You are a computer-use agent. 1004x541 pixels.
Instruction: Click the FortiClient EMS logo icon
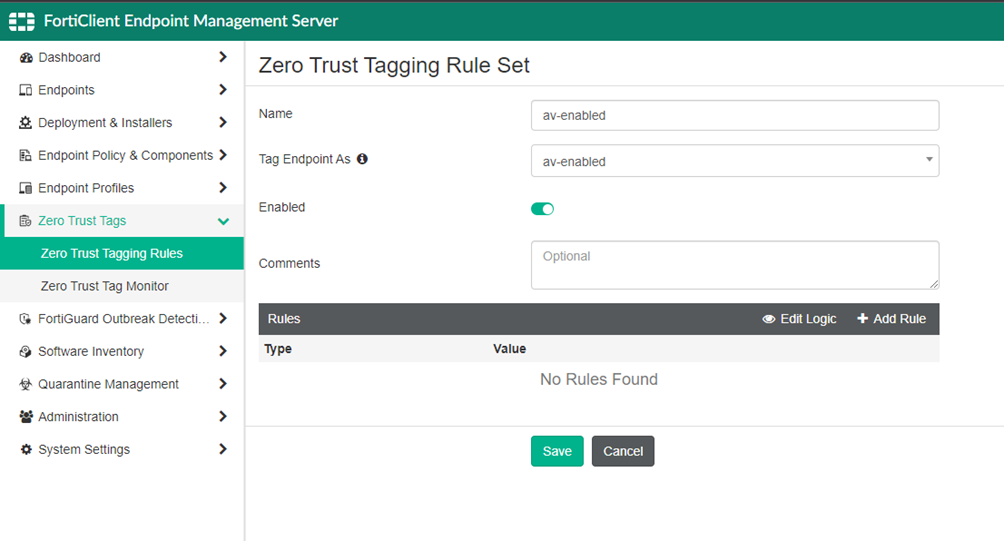pos(22,21)
